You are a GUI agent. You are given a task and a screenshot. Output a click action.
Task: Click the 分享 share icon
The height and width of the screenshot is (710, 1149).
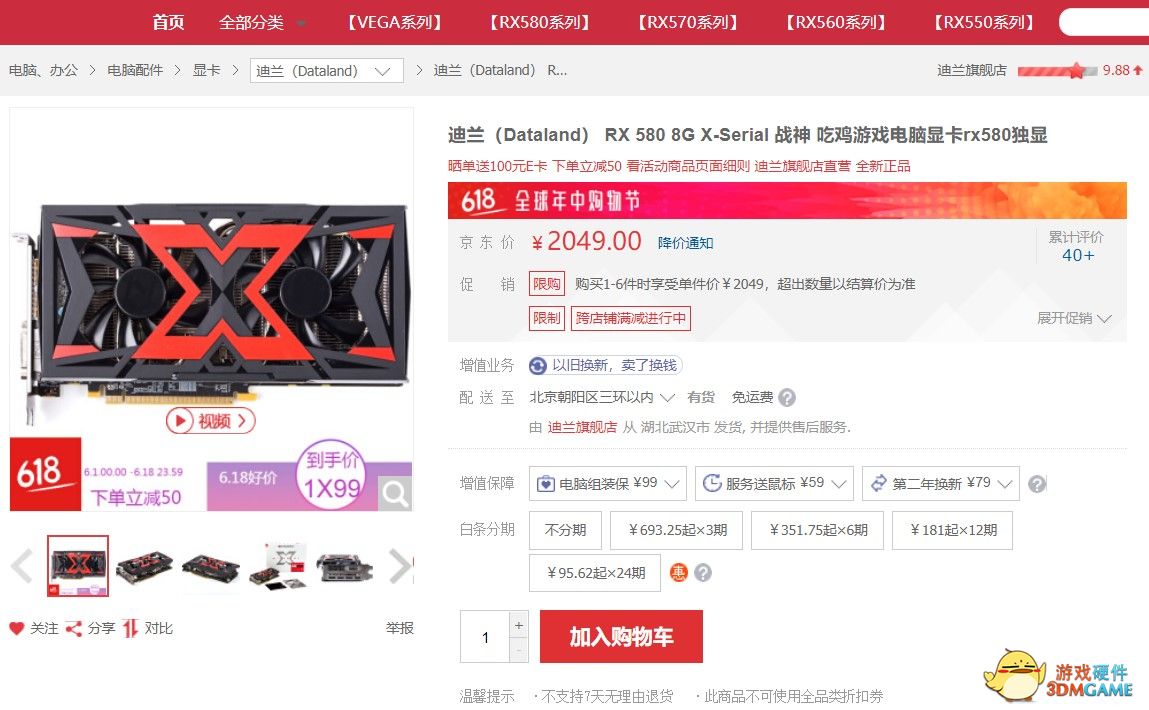pos(73,628)
